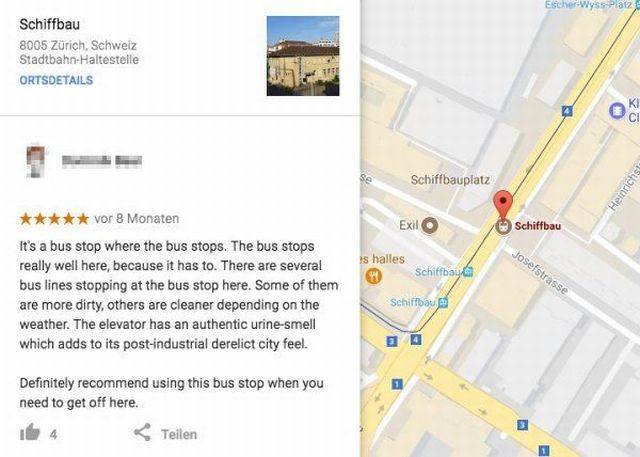This screenshot has width=640, height=457.
Task: Click the tram line 4 badge near top
Action: tap(568, 110)
